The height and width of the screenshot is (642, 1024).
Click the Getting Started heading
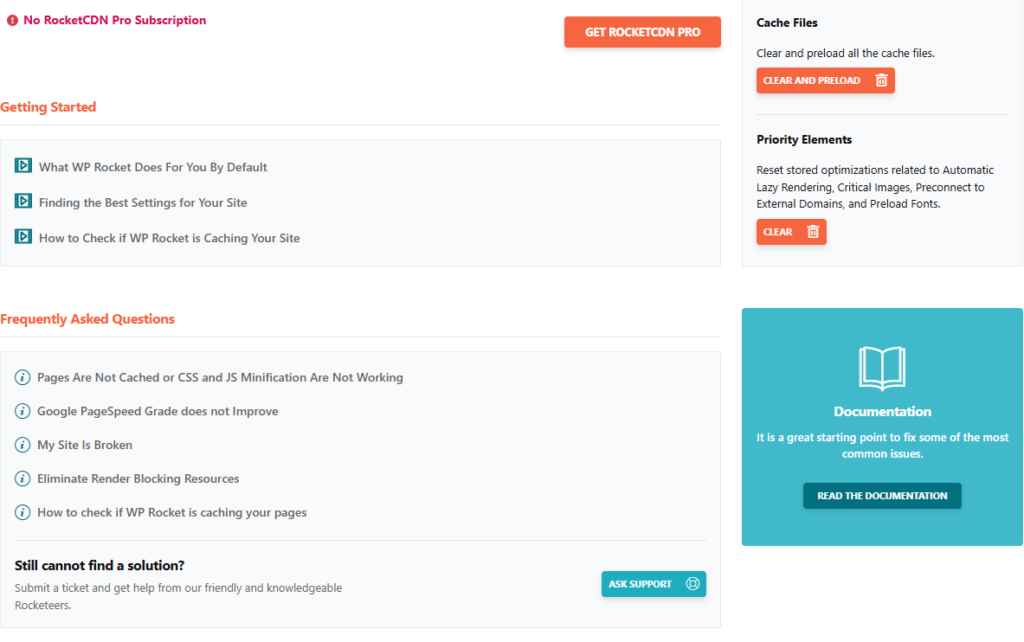(x=48, y=107)
